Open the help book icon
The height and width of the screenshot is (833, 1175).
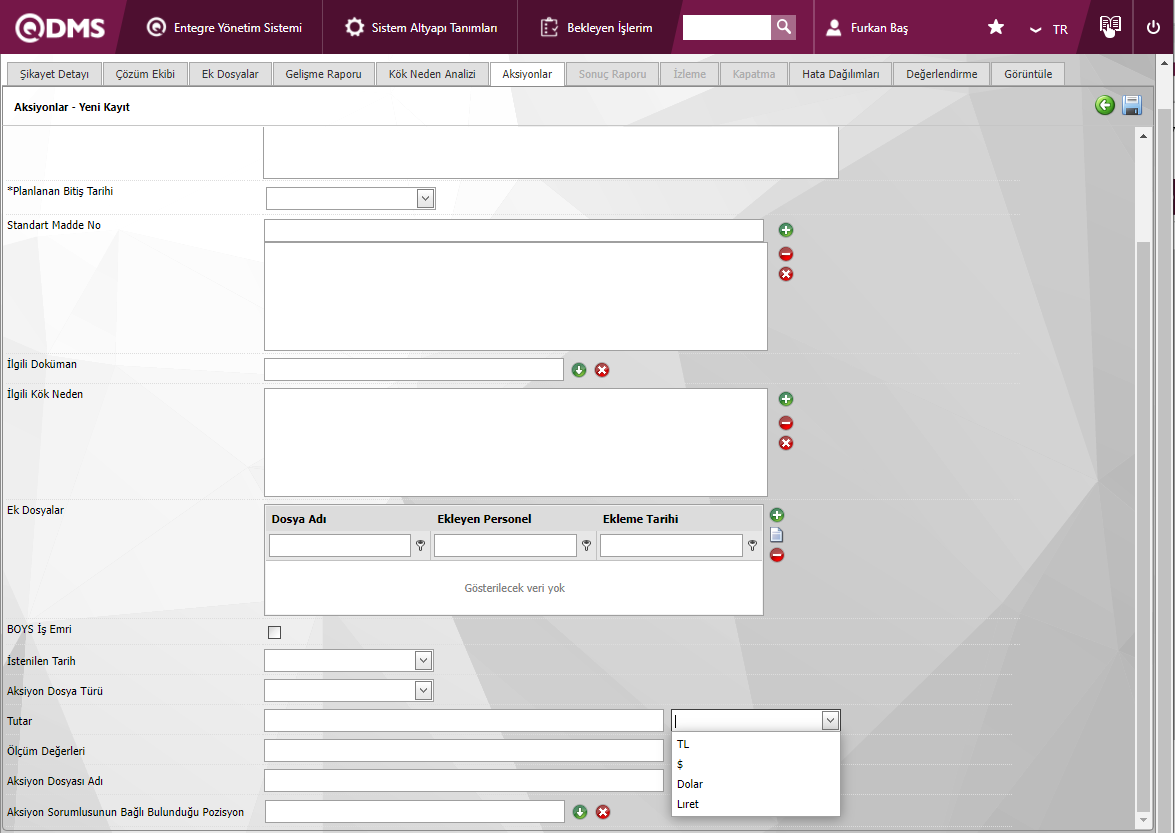[1110, 26]
